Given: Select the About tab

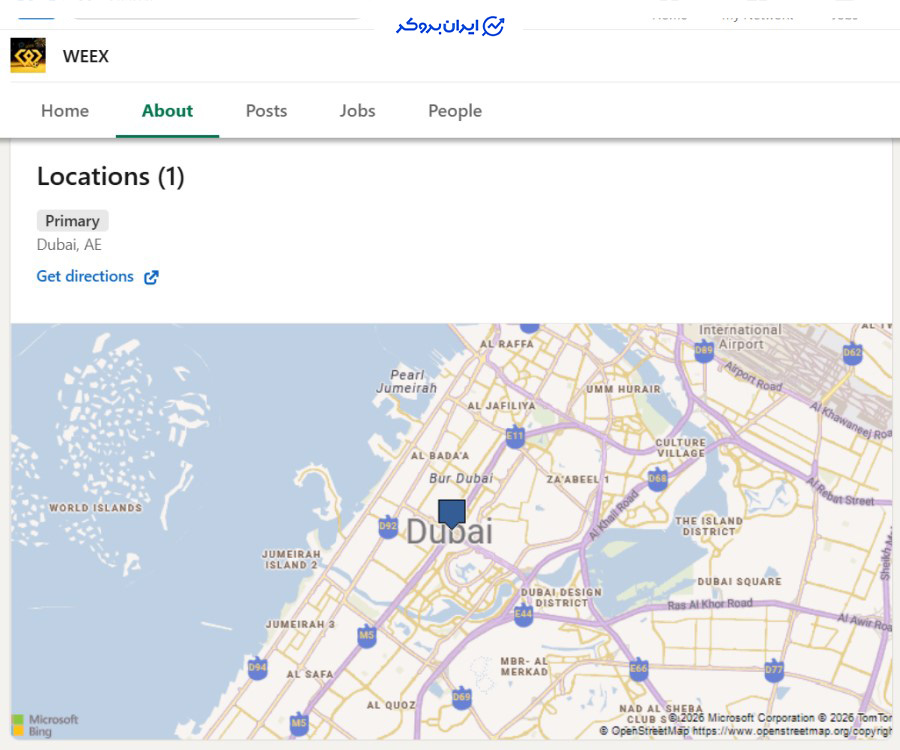Looking at the screenshot, I should point(167,111).
